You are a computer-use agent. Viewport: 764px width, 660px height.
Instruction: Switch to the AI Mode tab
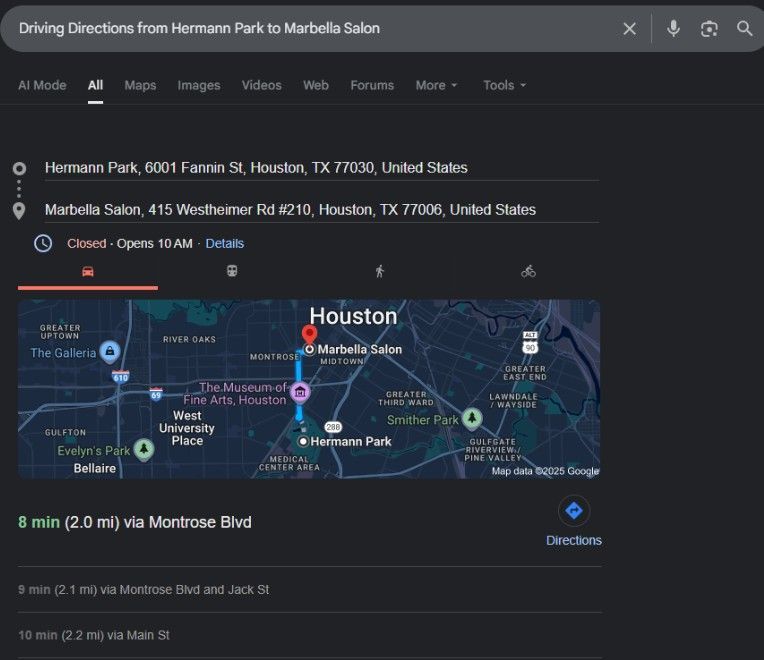(x=42, y=85)
